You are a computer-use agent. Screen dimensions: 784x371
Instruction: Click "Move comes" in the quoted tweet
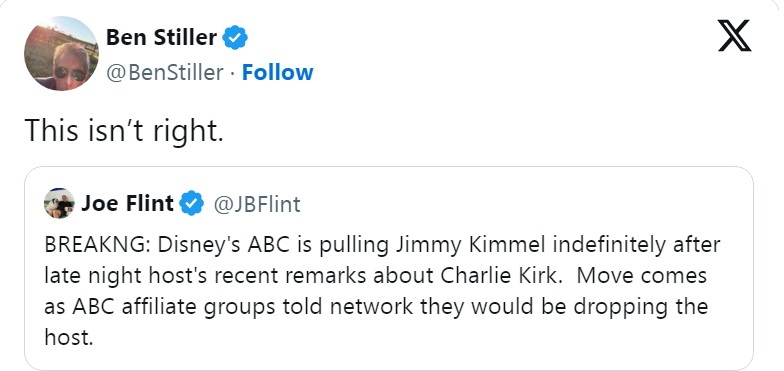[x=642, y=276]
